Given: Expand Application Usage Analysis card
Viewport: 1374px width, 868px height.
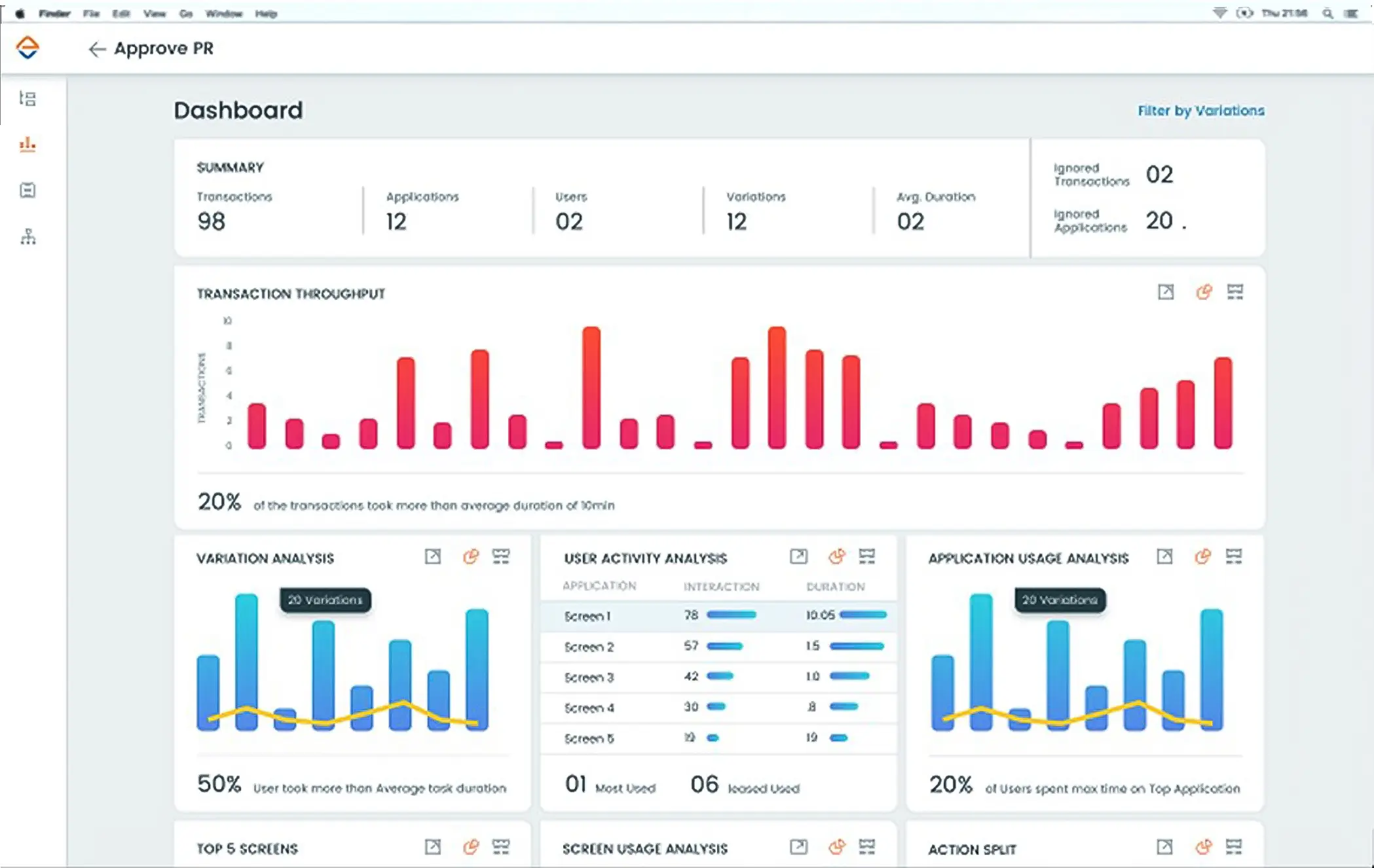Looking at the screenshot, I should click(1164, 556).
